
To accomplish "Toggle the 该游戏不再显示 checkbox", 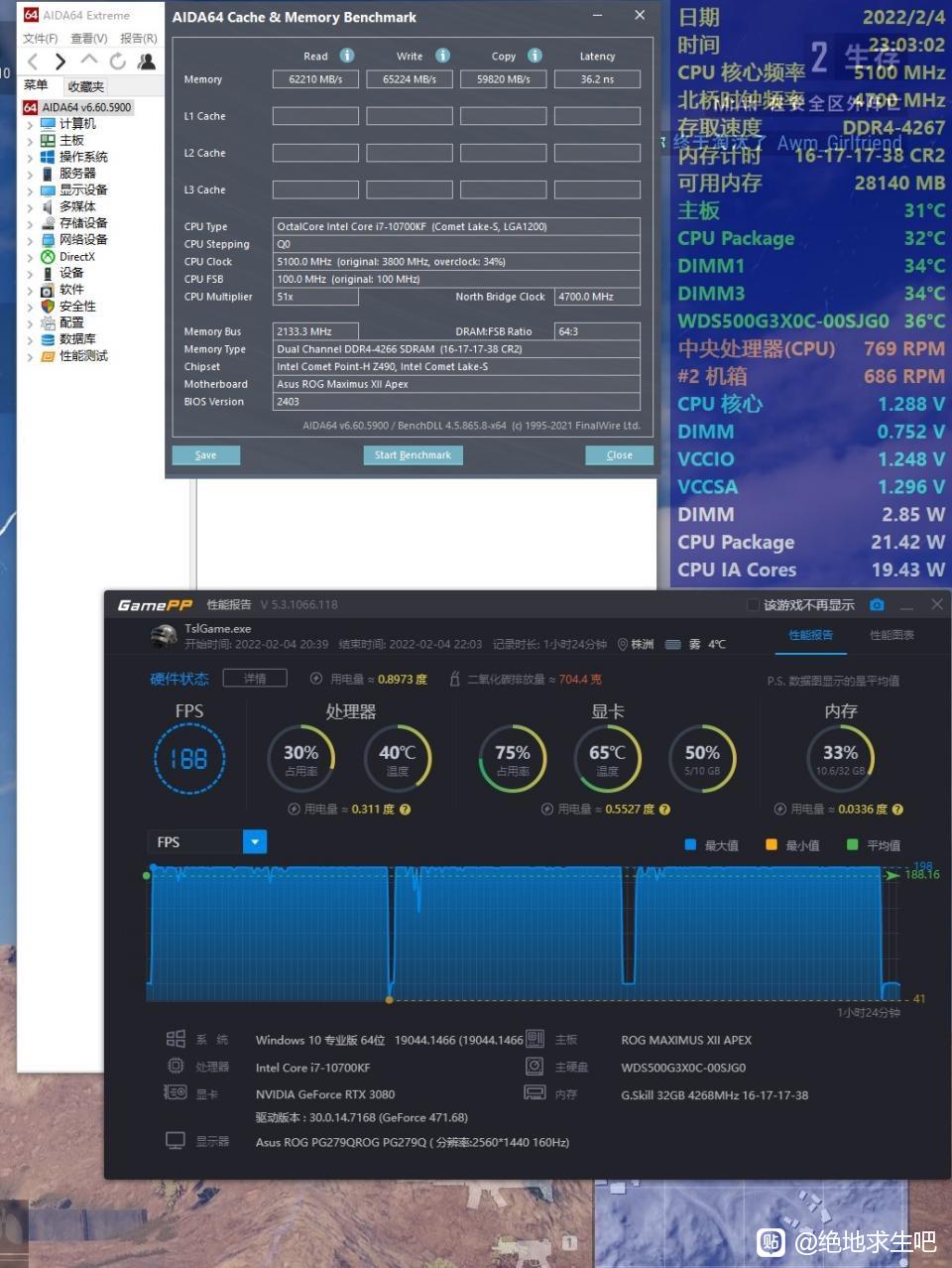I will point(752,605).
